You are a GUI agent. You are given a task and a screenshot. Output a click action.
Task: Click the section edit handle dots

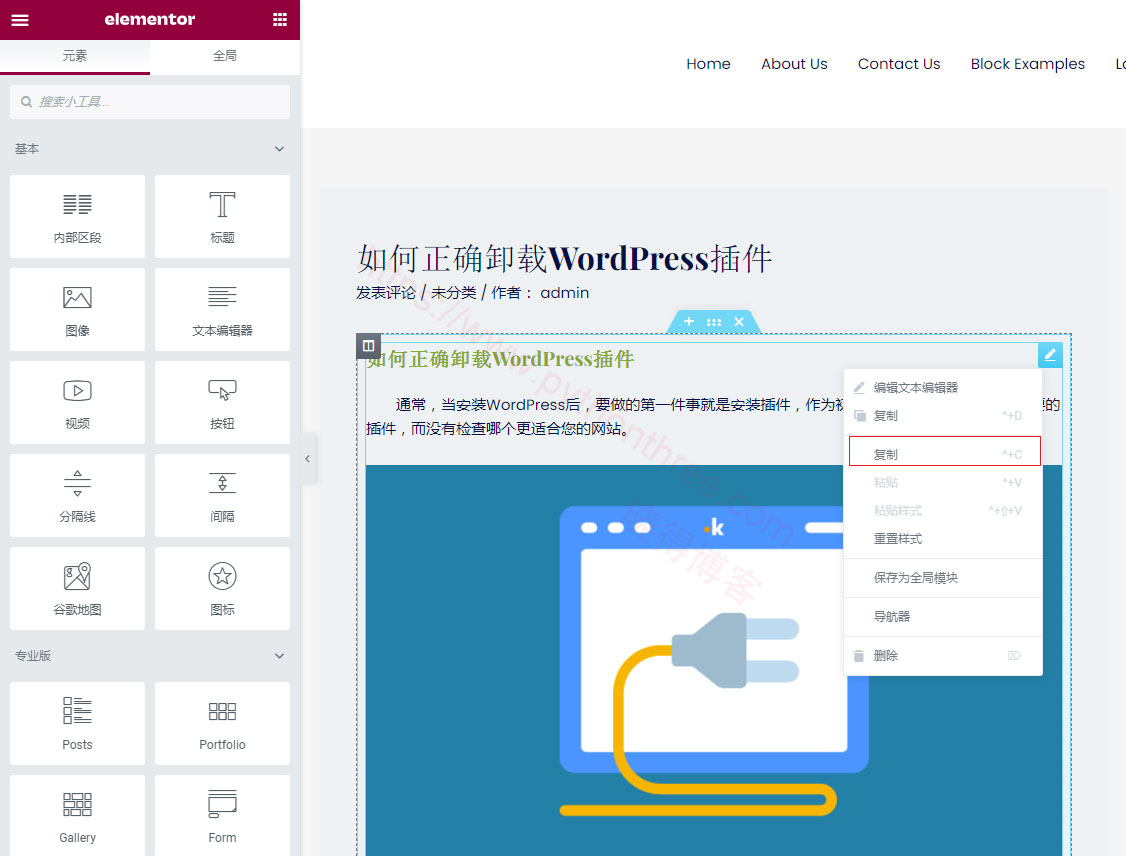pos(714,322)
